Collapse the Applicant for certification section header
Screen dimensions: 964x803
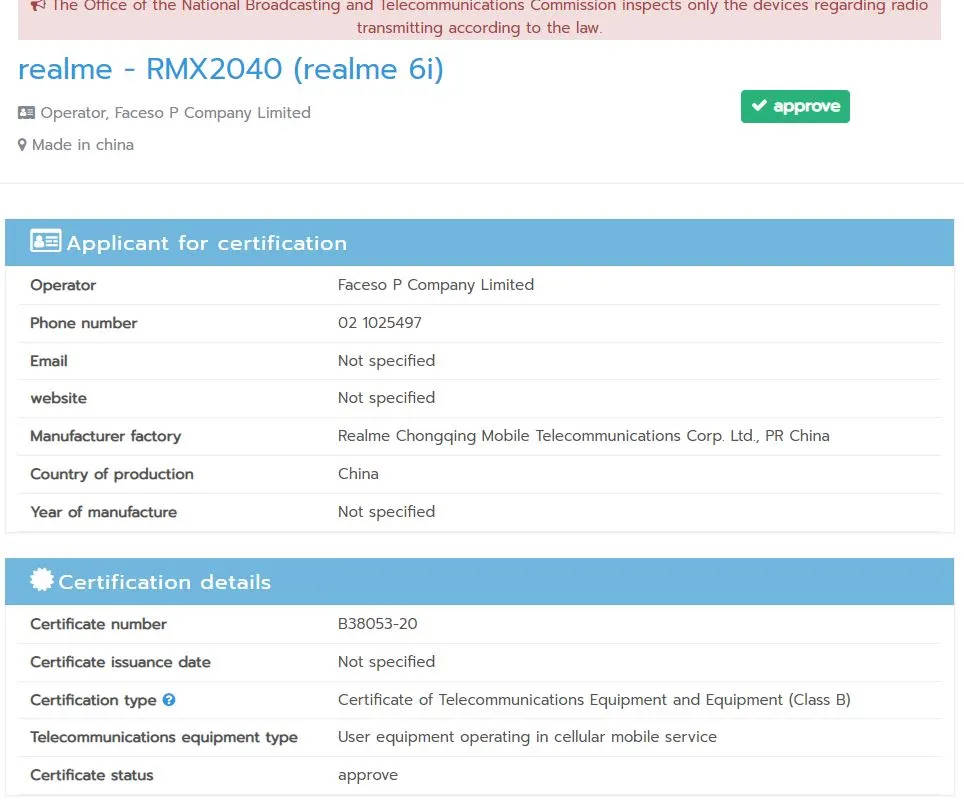pos(479,243)
